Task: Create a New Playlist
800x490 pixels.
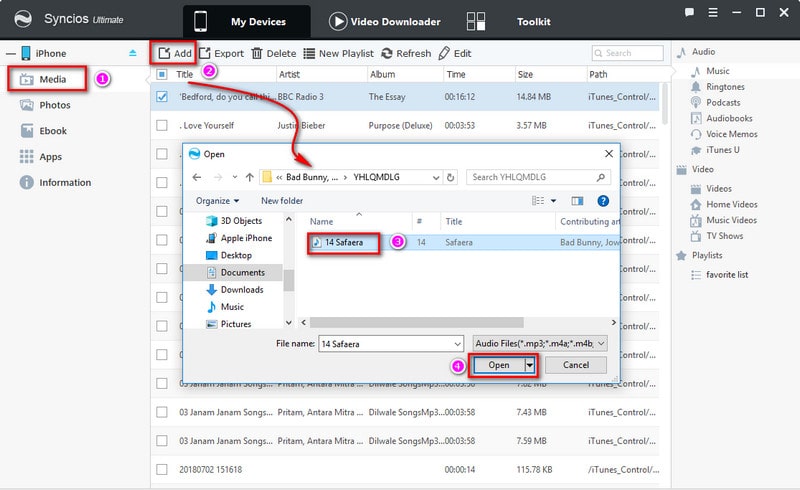Action: [338, 53]
